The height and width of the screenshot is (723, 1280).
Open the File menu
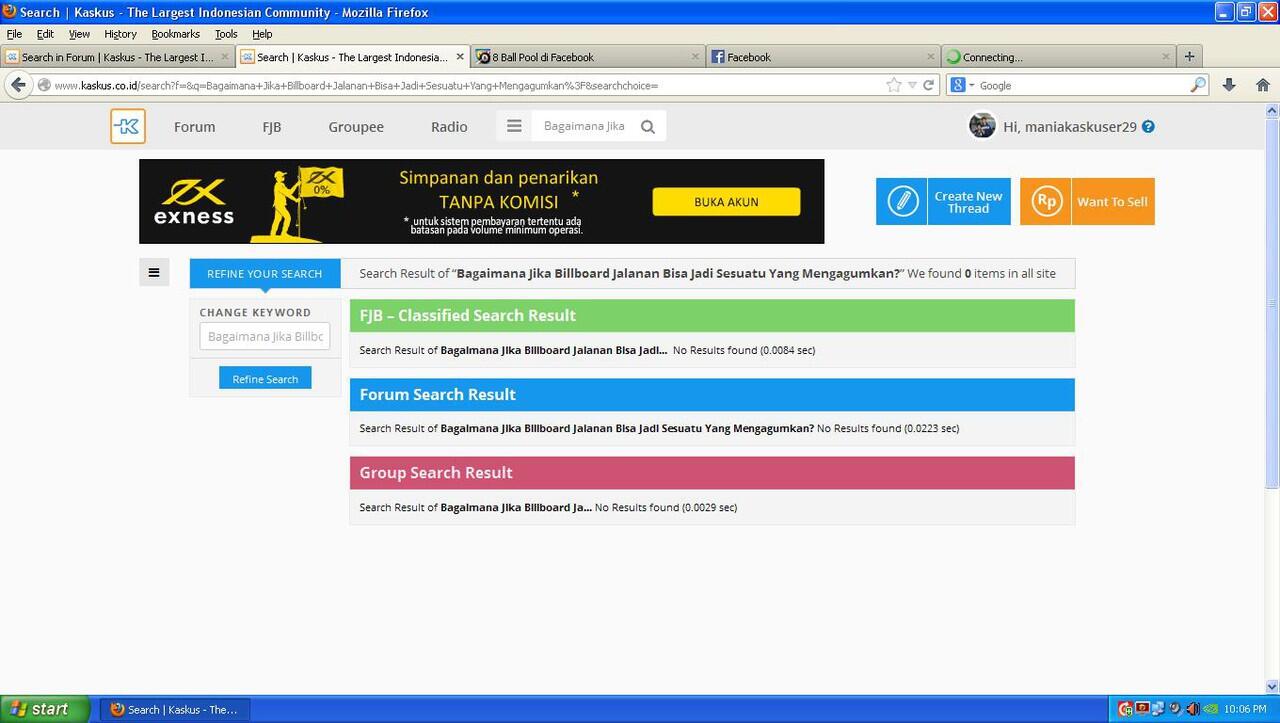(x=14, y=34)
